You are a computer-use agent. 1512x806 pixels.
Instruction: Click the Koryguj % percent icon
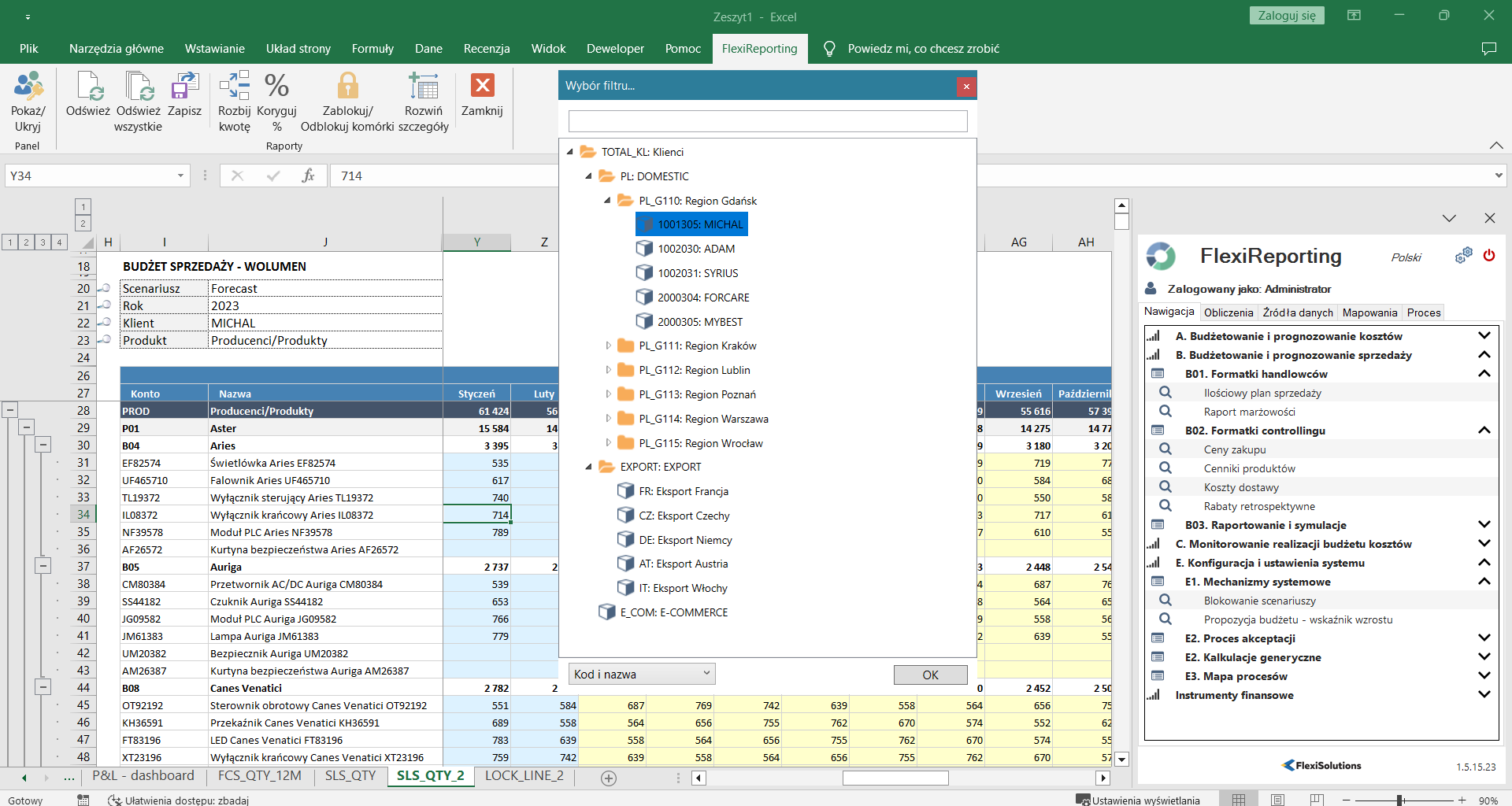click(x=276, y=87)
